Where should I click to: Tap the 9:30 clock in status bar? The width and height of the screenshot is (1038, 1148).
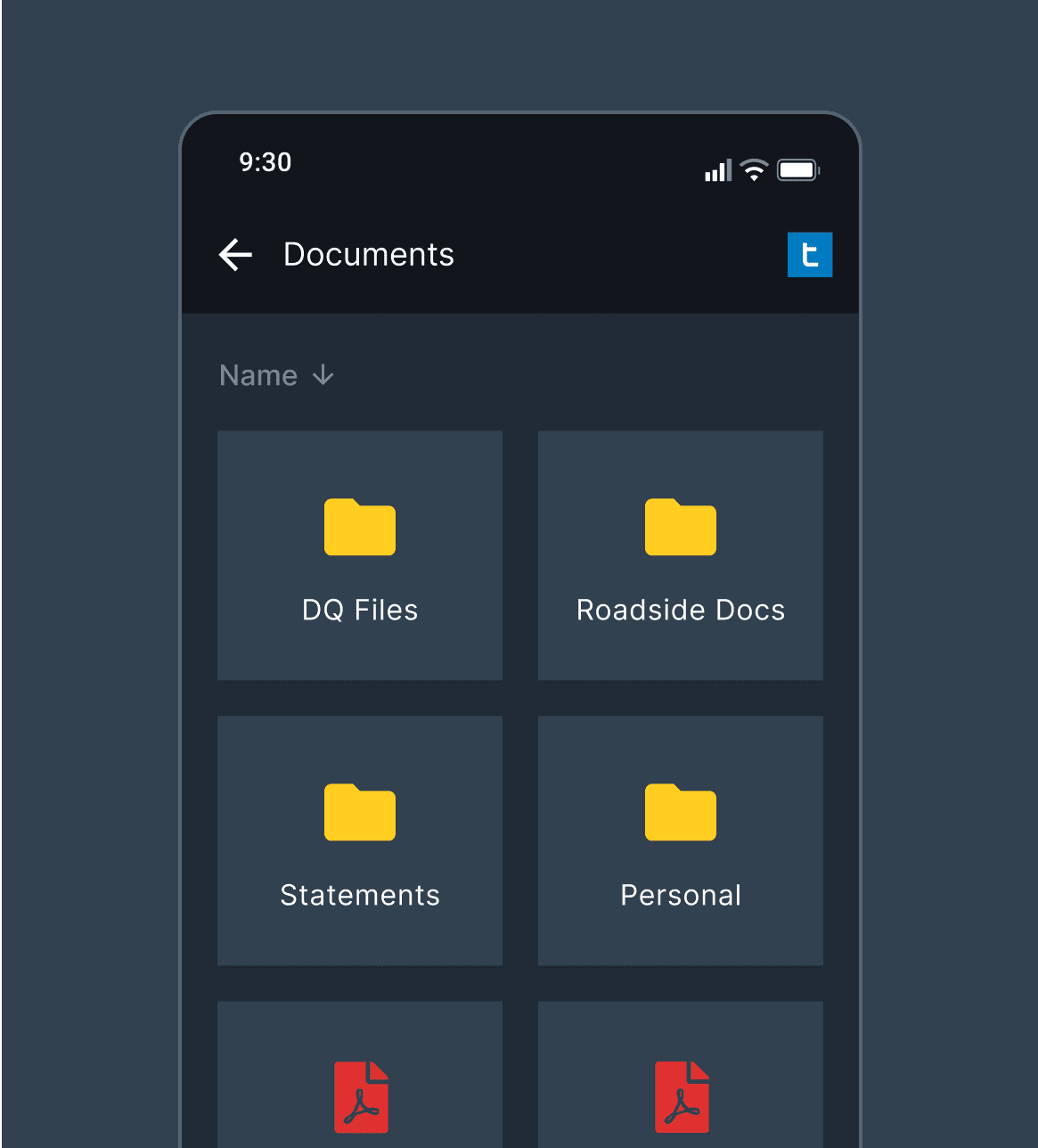(266, 162)
